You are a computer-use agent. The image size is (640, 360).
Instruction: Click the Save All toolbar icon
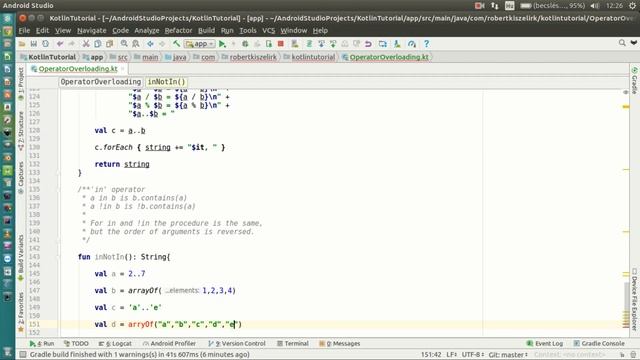tap(33, 44)
